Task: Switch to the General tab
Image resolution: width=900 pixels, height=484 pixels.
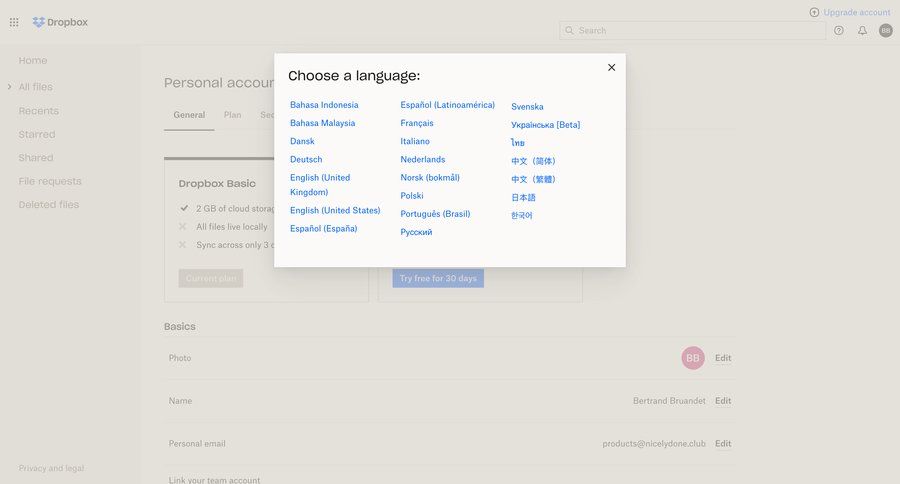Action: coord(189,115)
